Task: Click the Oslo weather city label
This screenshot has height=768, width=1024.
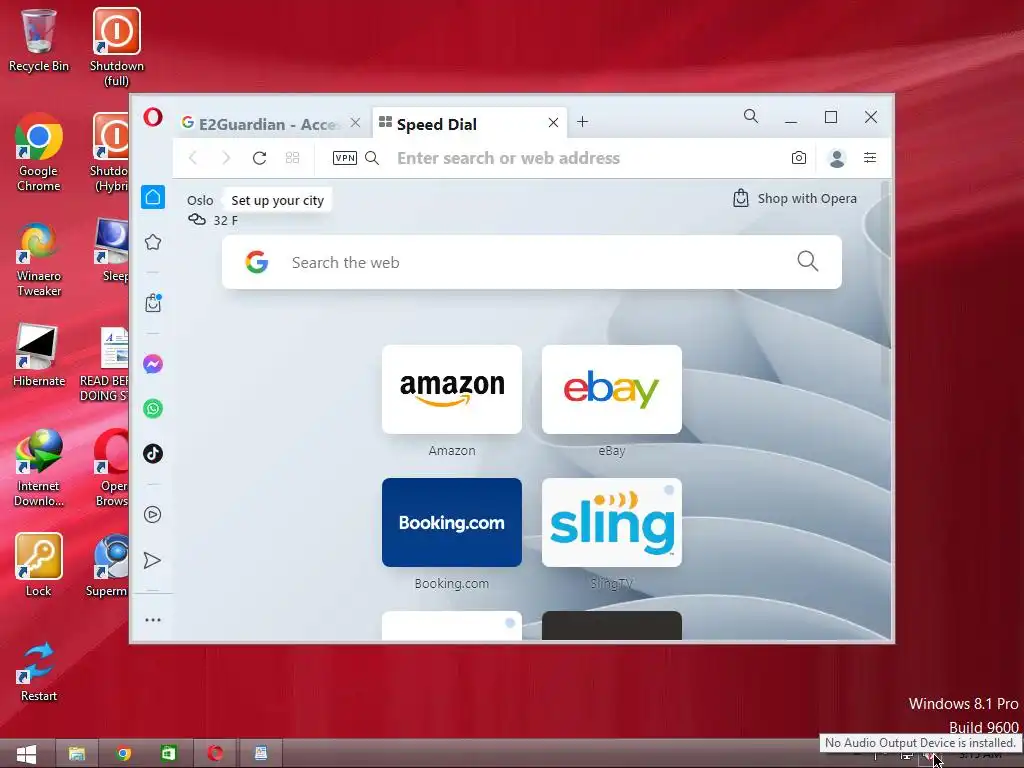Action: [200, 200]
